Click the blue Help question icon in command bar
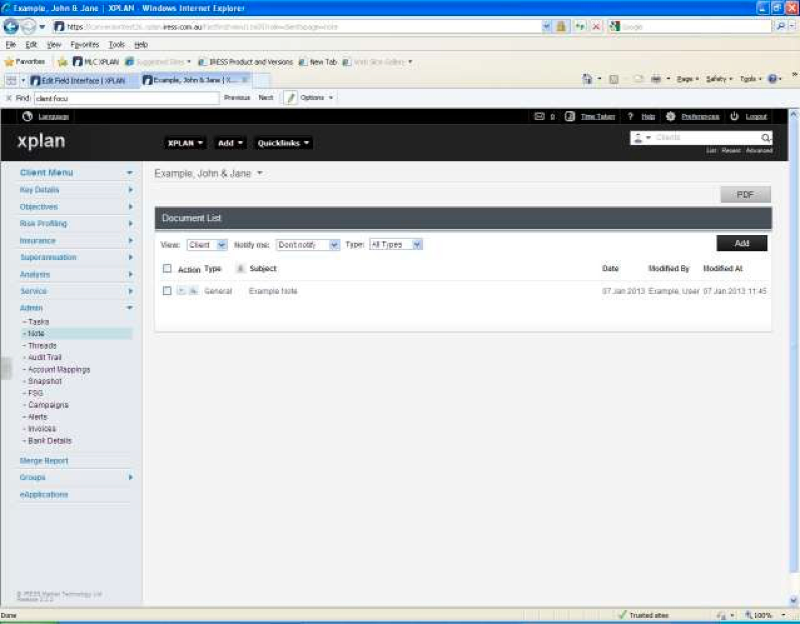Viewport: 800px width, 624px height. coord(772,79)
